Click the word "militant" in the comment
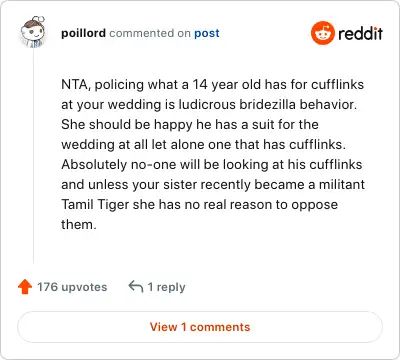Viewport: 400px width, 360px height. pos(342,184)
